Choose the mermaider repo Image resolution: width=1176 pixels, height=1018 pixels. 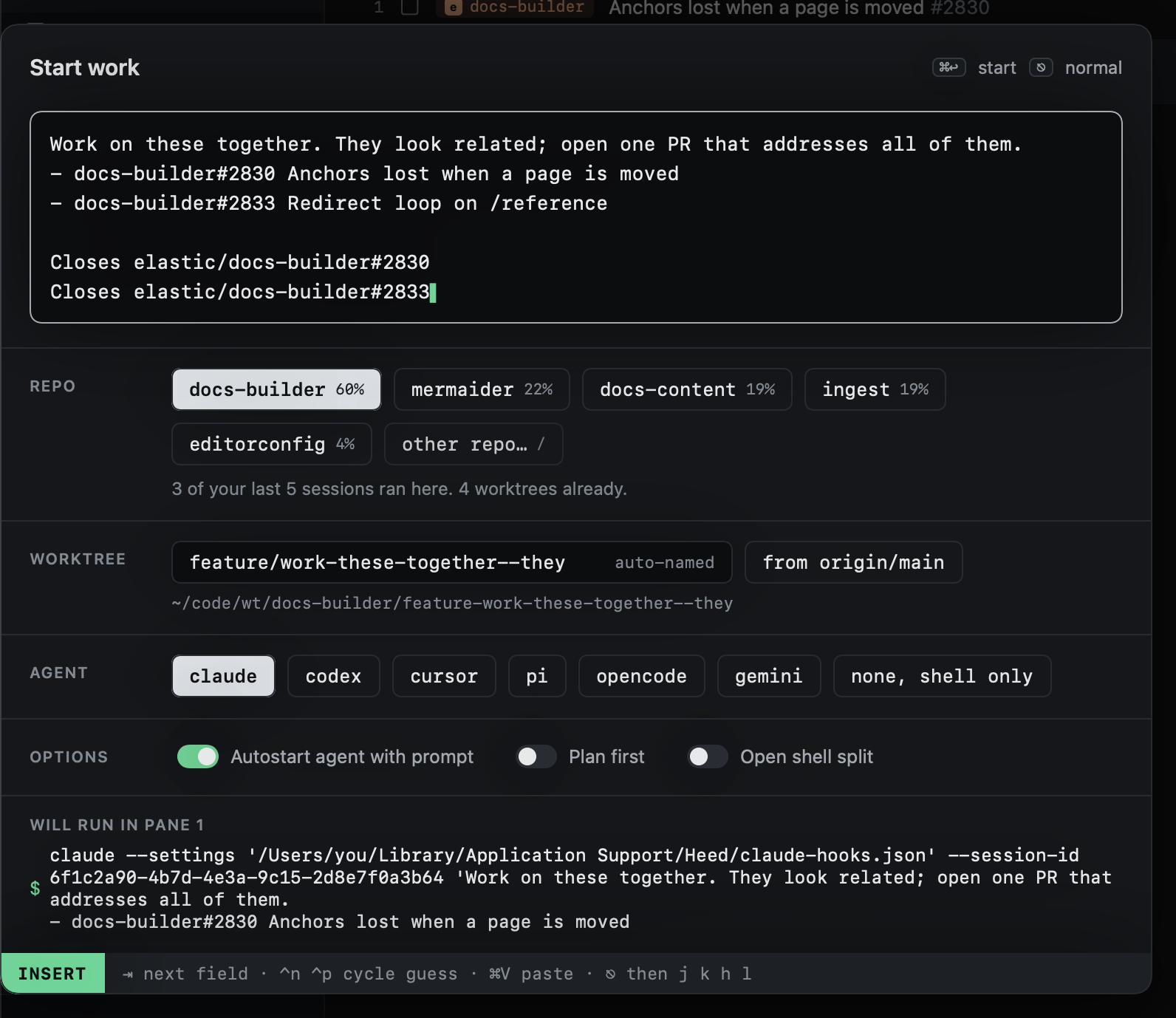tap(482, 389)
